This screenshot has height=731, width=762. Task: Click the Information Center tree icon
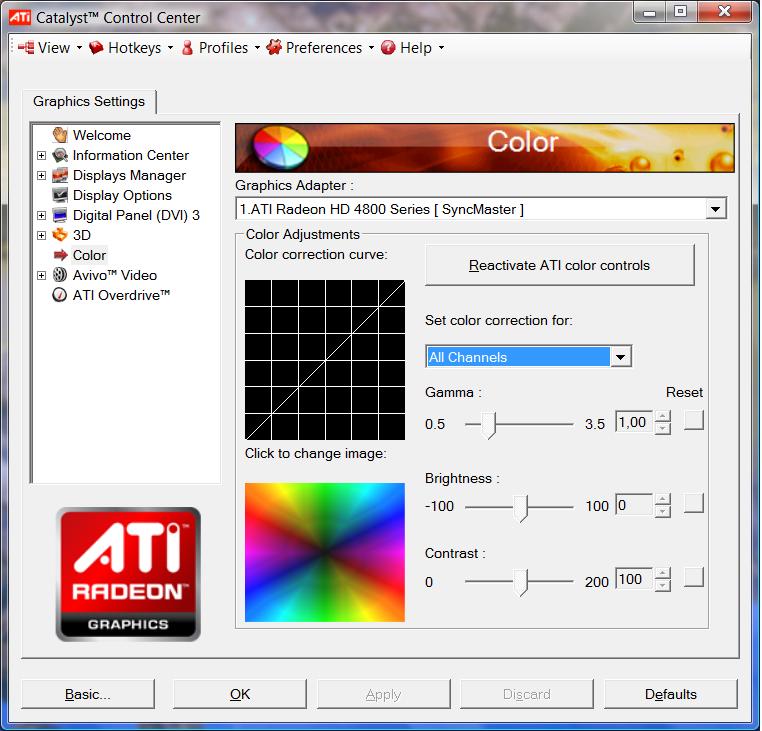60,155
